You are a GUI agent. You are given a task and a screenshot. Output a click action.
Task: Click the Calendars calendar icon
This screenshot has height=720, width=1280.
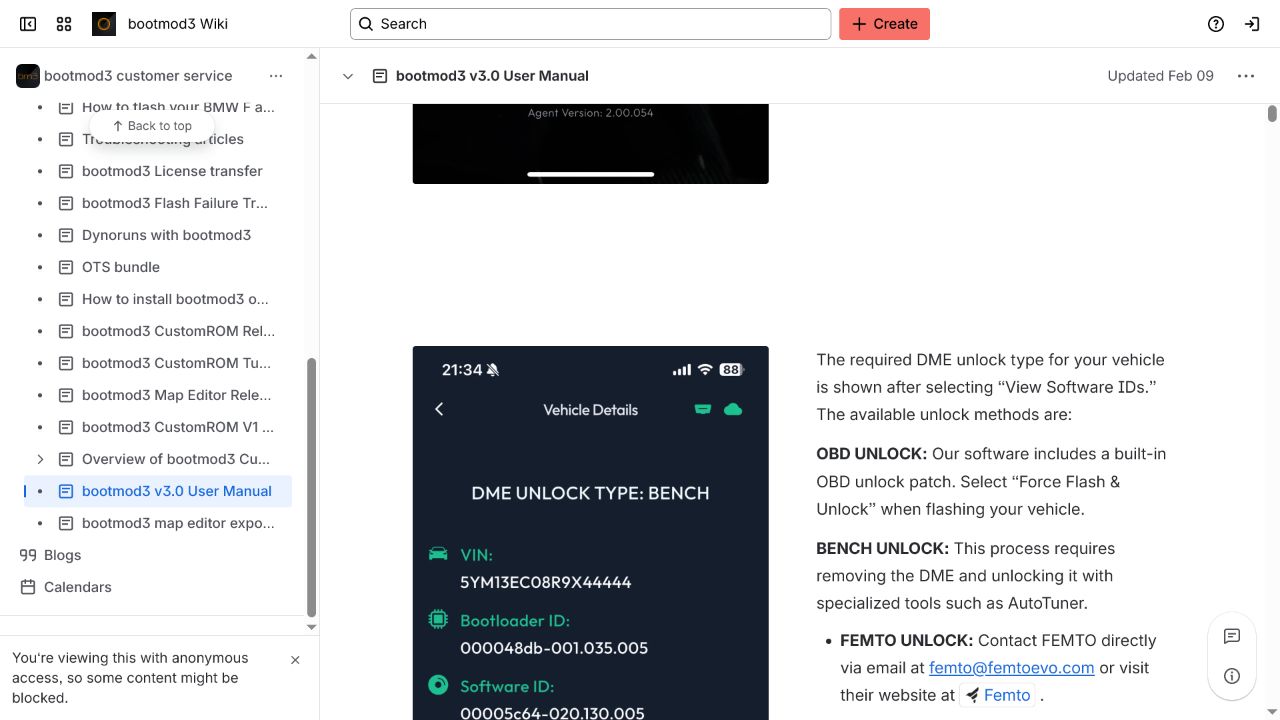point(28,587)
